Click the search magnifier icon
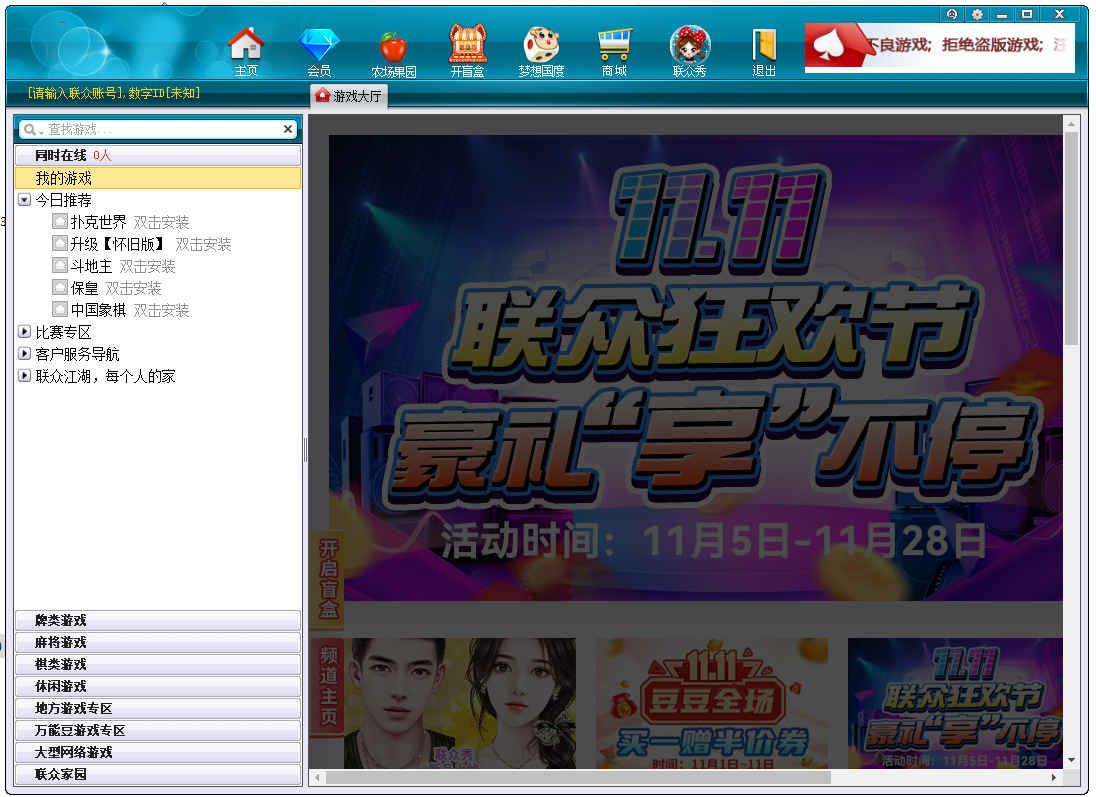Screen dimensions: 1096x797 tap(29, 129)
